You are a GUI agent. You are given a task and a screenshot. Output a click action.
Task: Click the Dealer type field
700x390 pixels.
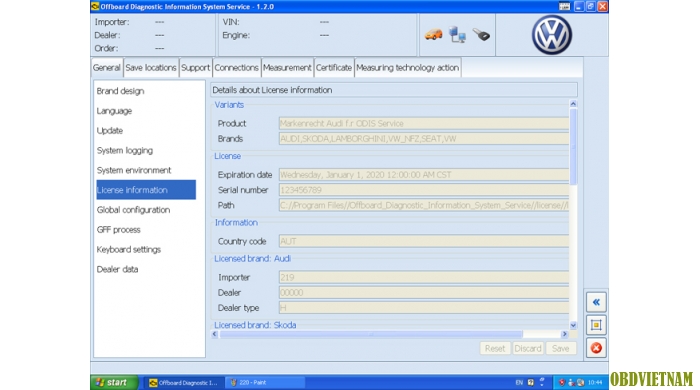pyautogui.click(x=424, y=308)
